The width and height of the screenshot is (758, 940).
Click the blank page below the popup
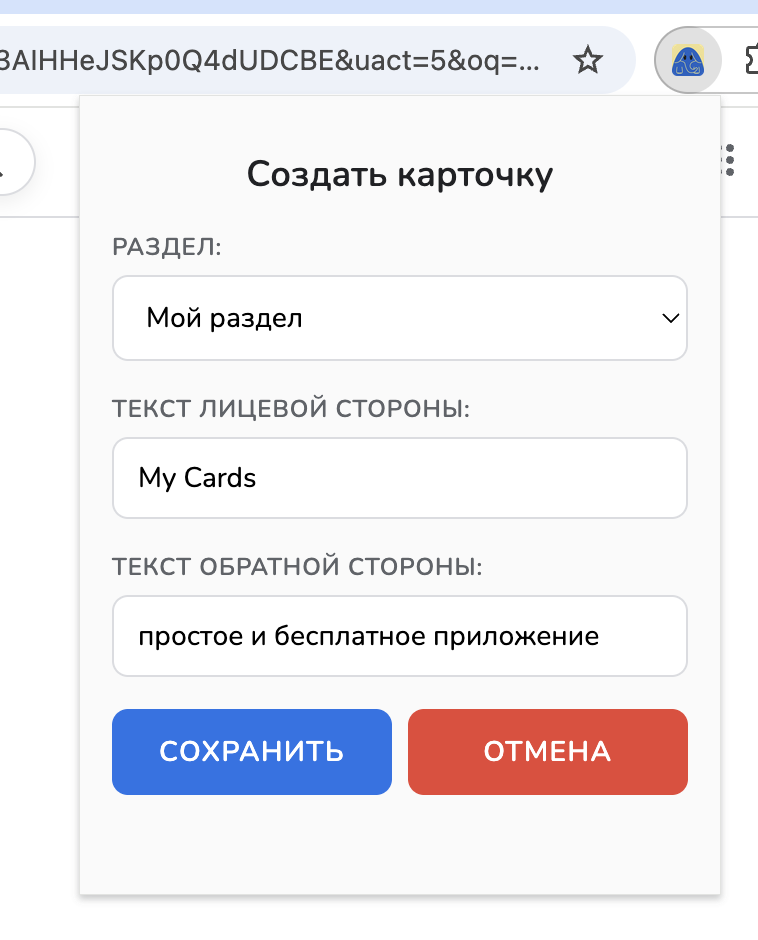click(399, 920)
